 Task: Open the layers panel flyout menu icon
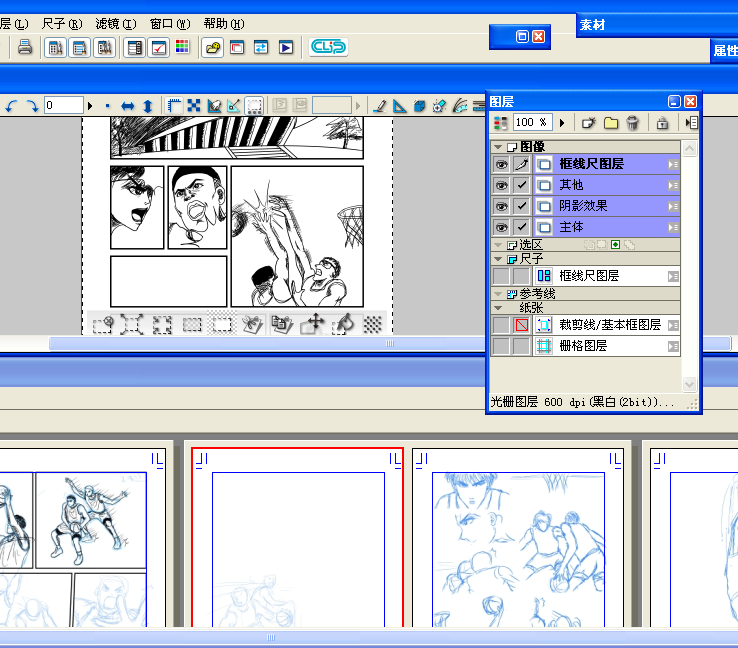point(690,123)
